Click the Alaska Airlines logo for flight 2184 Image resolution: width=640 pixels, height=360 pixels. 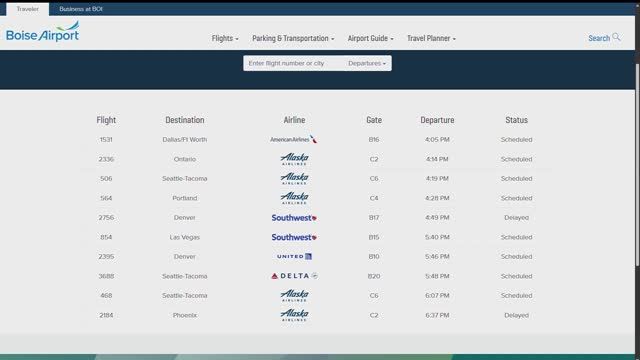[294, 315]
